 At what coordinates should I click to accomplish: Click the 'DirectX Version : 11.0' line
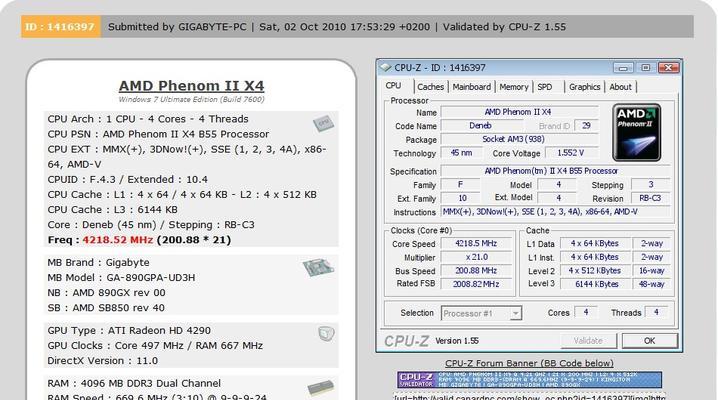tap(103, 361)
